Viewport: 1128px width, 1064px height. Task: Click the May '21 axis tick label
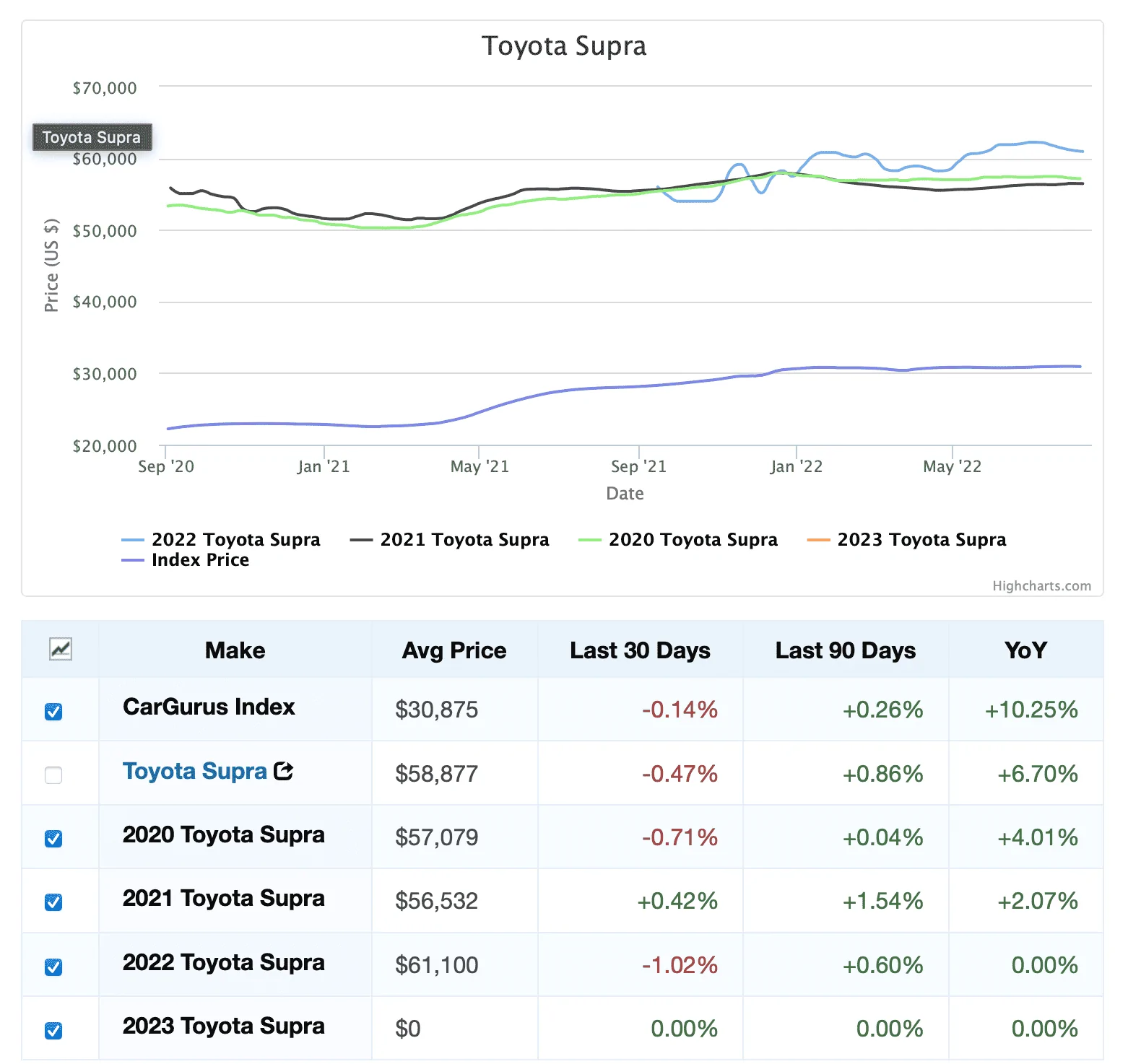tap(480, 466)
